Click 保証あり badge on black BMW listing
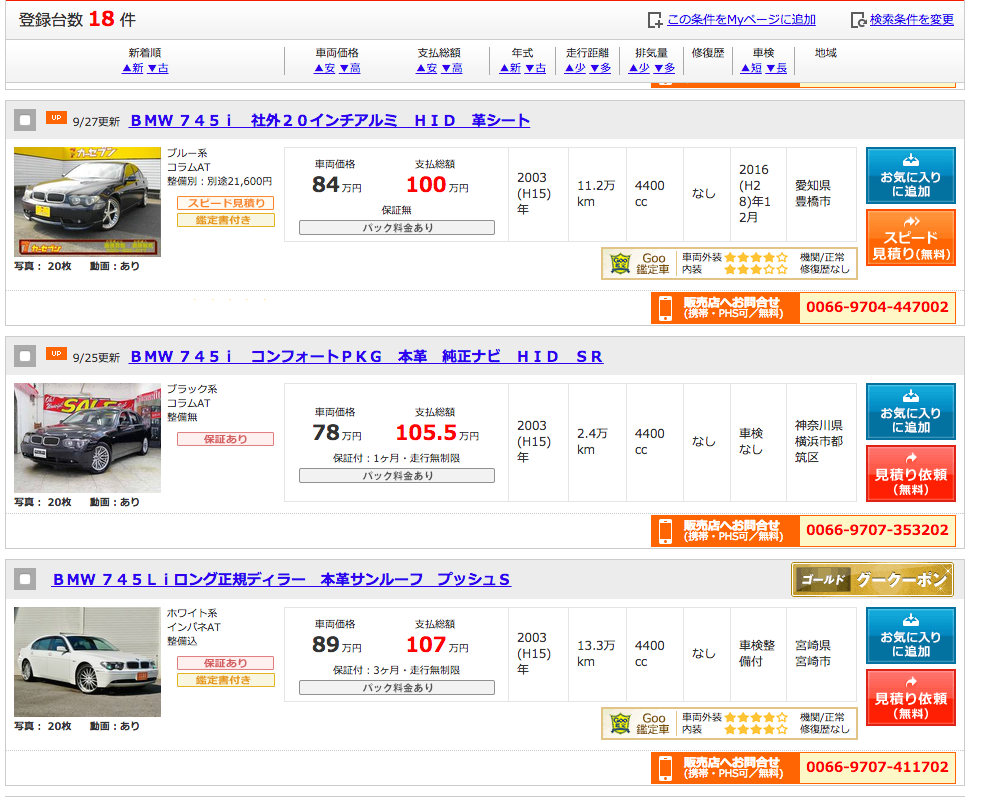 click(226, 439)
